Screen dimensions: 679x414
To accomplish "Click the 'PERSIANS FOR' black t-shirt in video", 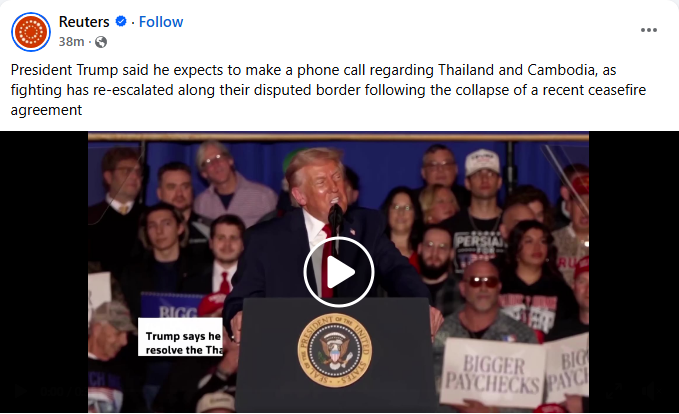I will [479, 248].
